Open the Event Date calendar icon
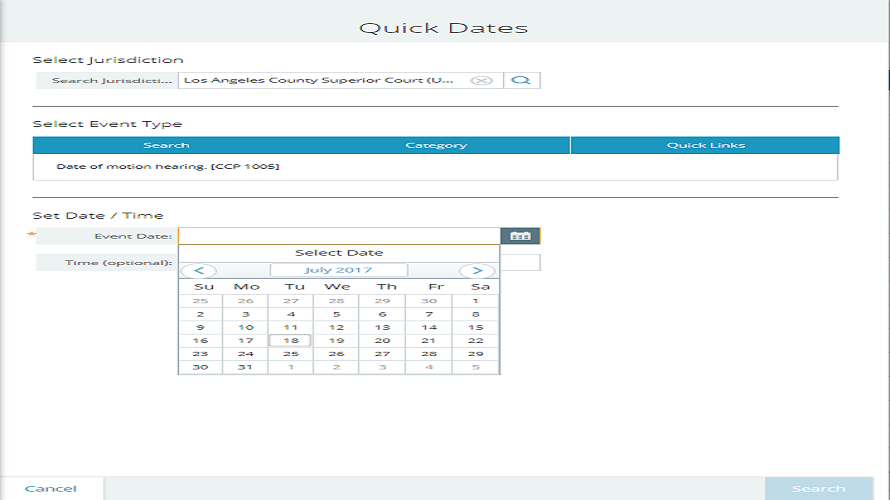This screenshot has height=500, width=890. tap(520, 236)
